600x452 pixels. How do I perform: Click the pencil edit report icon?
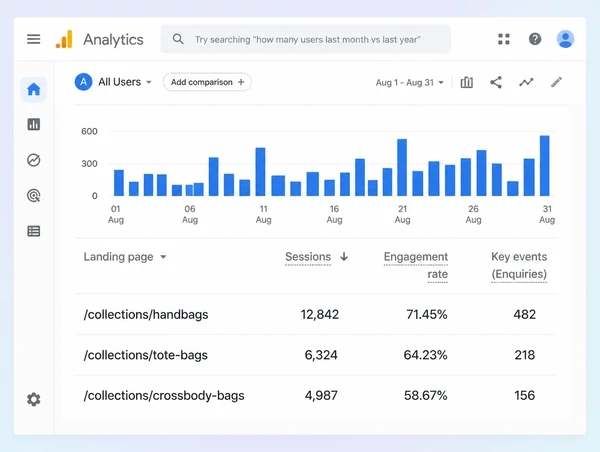(x=556, y=82)
